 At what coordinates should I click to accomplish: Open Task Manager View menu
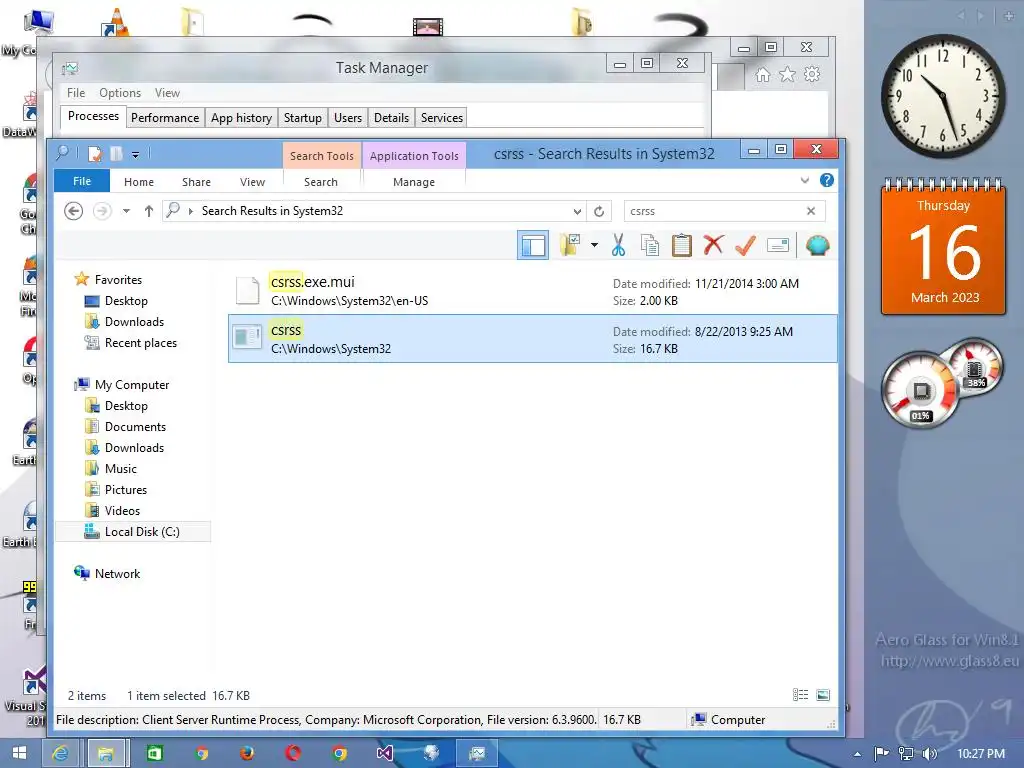[x=167, y=93]
